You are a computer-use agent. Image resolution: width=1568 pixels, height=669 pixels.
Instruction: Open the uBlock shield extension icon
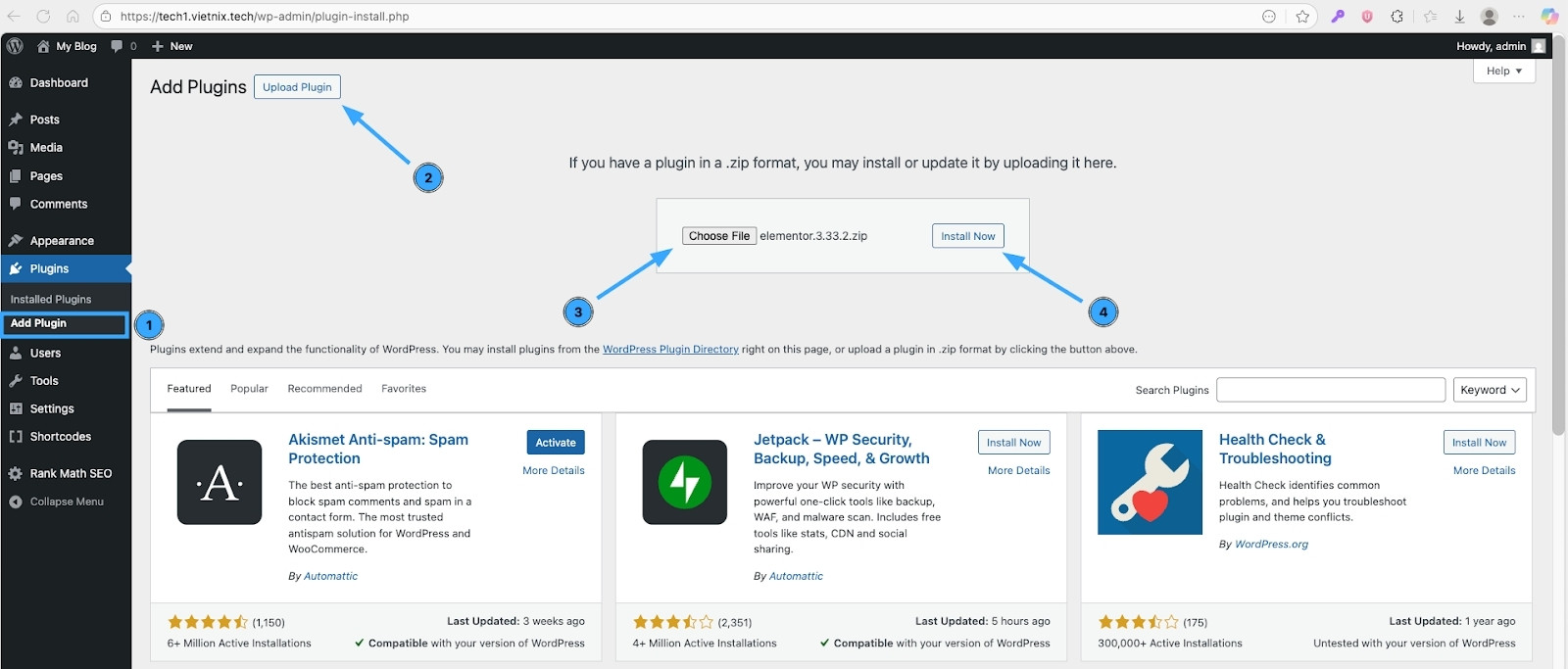(1367, 17)
